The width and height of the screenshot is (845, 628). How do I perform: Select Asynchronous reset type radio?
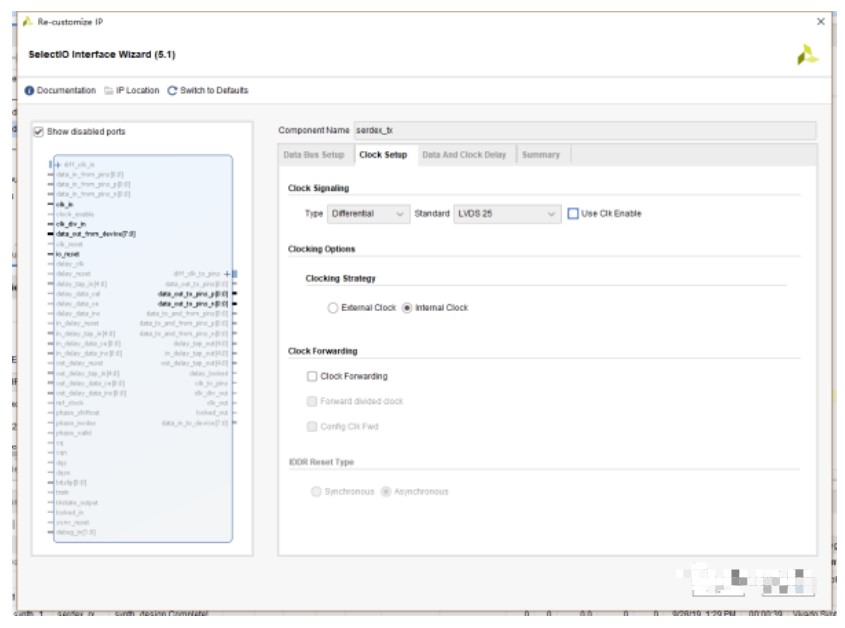click(386, 492)
